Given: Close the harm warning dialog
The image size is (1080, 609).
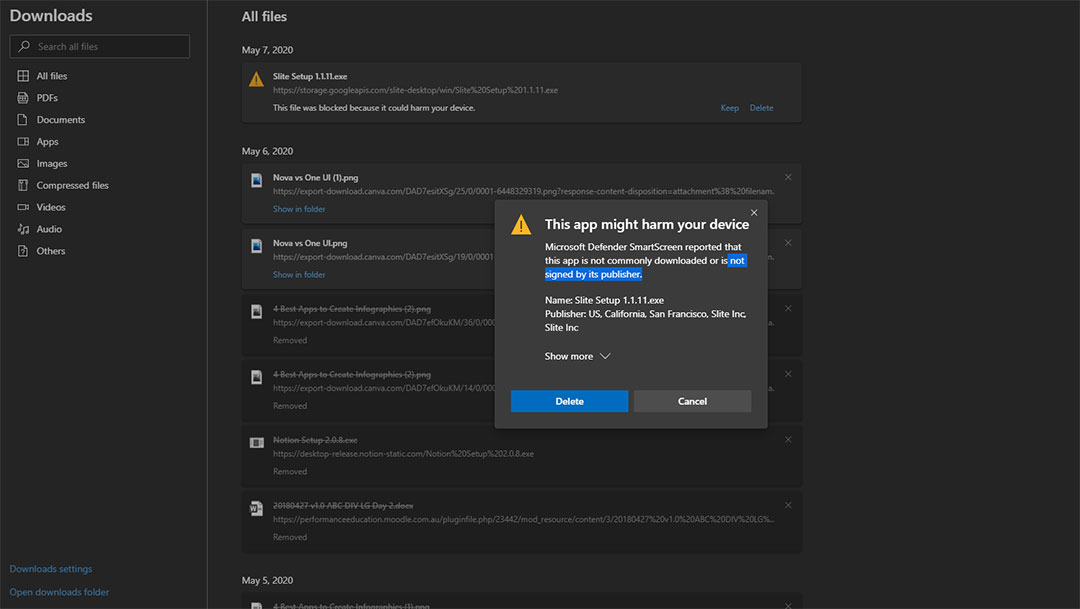Looking at the screenshot, I should [754, 212].
